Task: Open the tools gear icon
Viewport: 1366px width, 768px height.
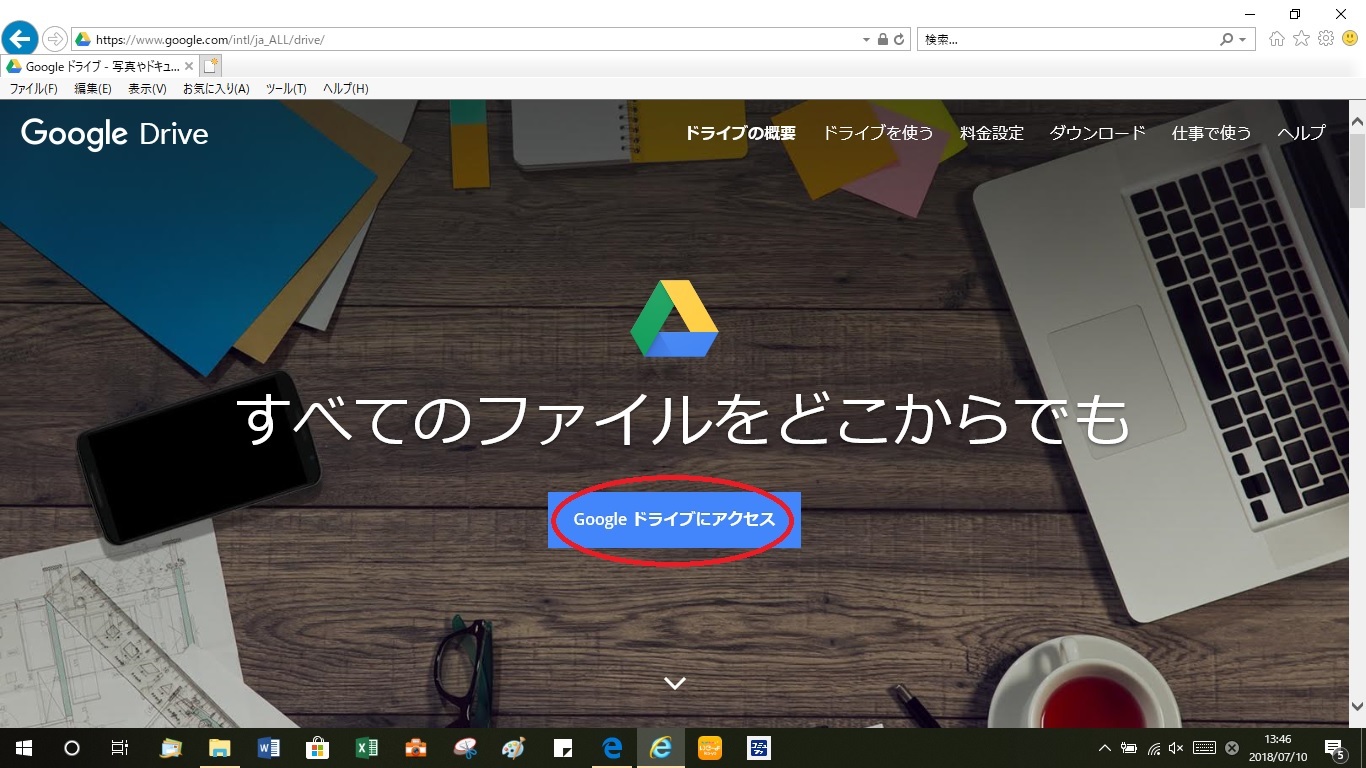Action: 1326,39
